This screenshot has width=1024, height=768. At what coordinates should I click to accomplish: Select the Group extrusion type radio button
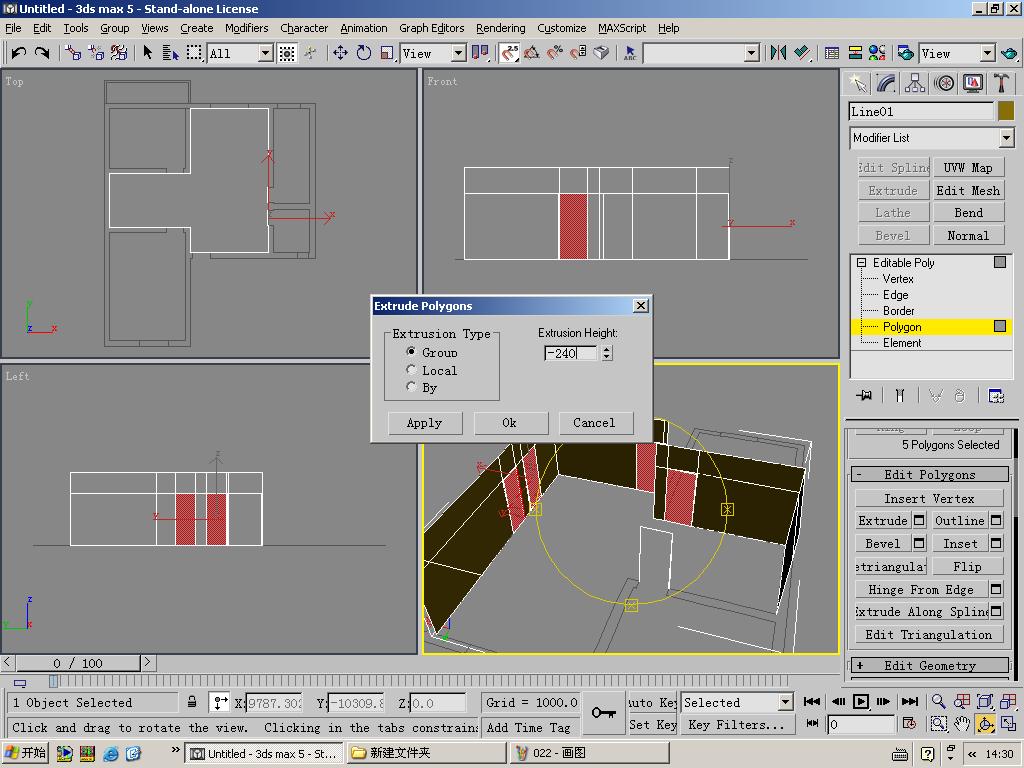[x=411, y=351]
